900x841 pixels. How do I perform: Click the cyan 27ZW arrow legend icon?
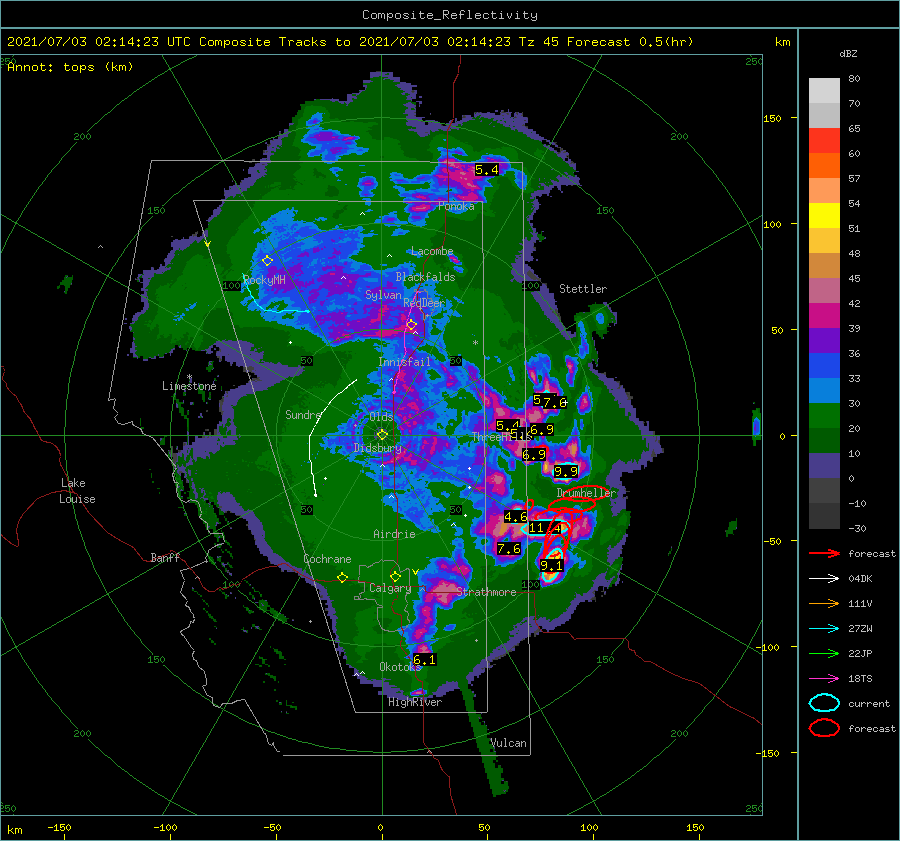click(x=824, y=629)
